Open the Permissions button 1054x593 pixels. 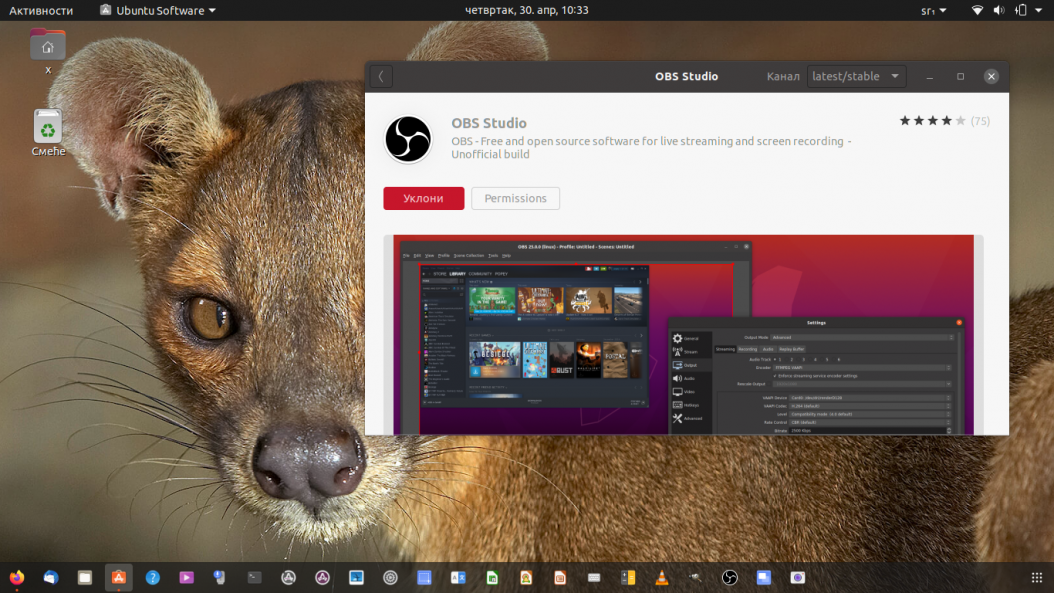tap(516, 198)
